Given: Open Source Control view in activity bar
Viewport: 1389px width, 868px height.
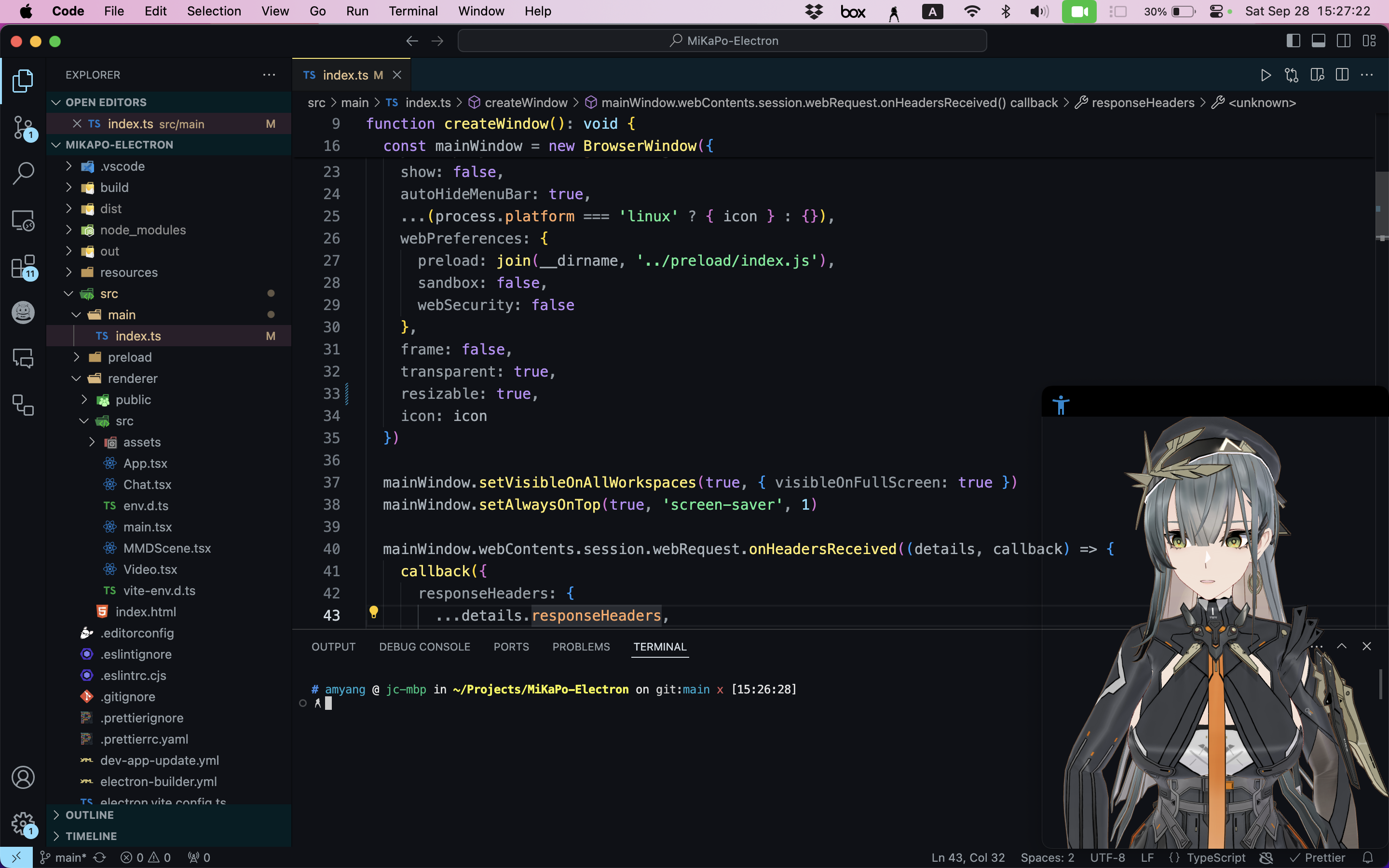Looking at the screenshot, I should pyautogui.click(x=23, y=127).
